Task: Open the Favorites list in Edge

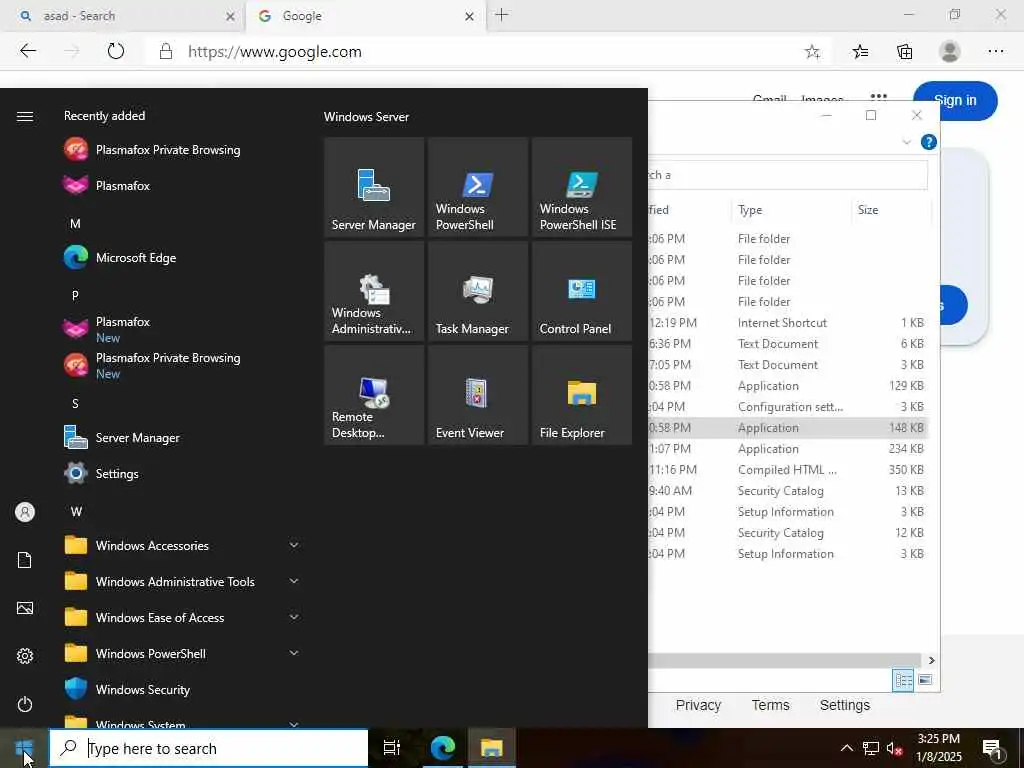Action: point(861,52)
